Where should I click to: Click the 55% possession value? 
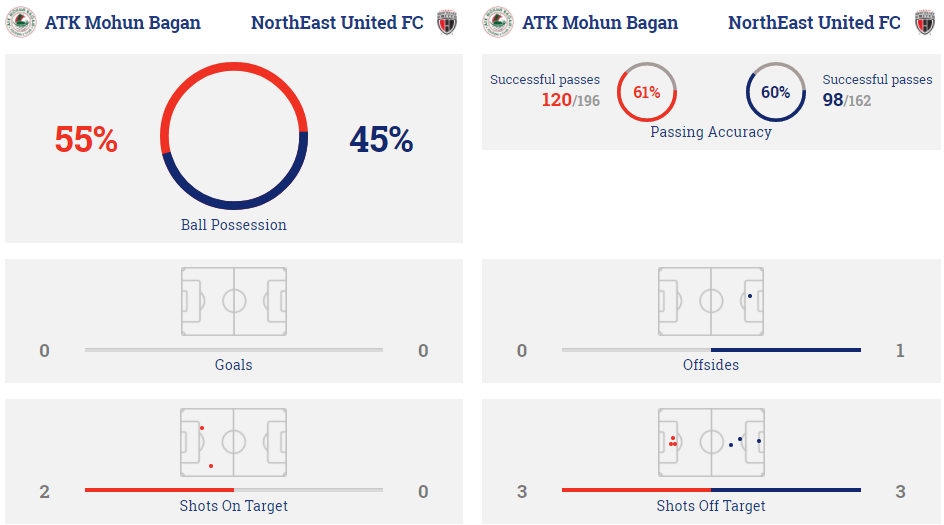pos(86,140)
